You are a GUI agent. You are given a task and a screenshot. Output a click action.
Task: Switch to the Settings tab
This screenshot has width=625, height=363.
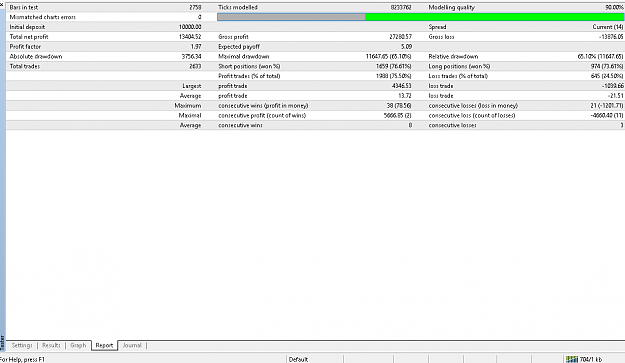point(22,345)
